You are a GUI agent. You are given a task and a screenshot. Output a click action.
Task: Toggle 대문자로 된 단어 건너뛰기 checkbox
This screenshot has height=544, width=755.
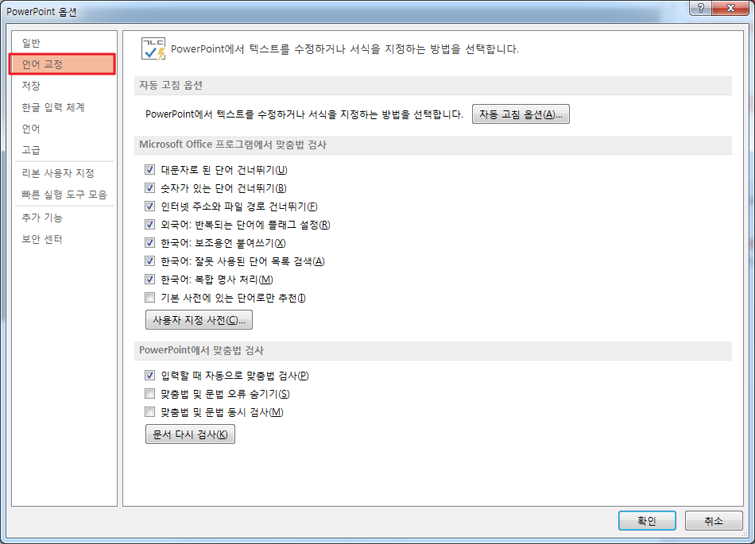click(x=150, y=169)
